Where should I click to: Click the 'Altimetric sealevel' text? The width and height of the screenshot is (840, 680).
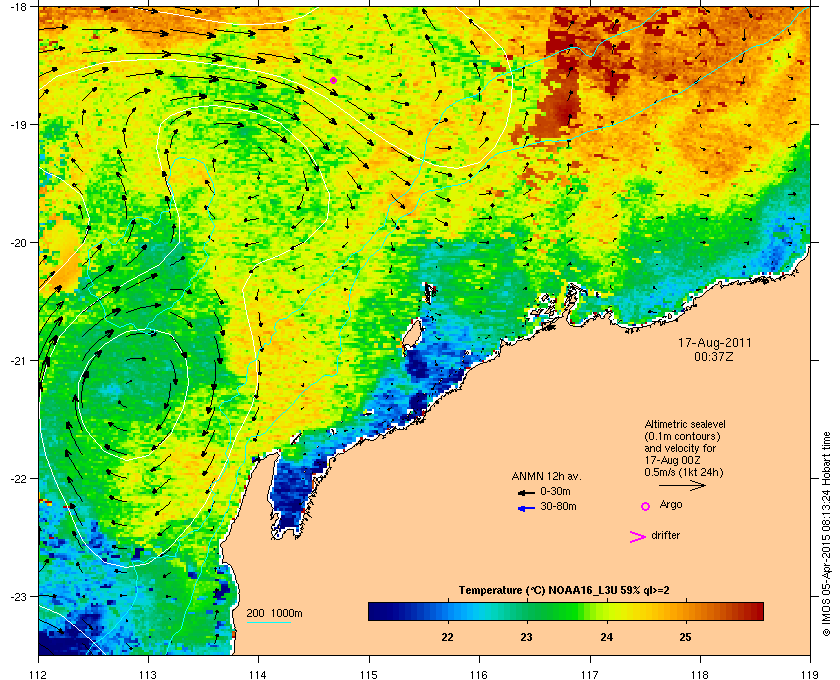[x=685, y=424]
